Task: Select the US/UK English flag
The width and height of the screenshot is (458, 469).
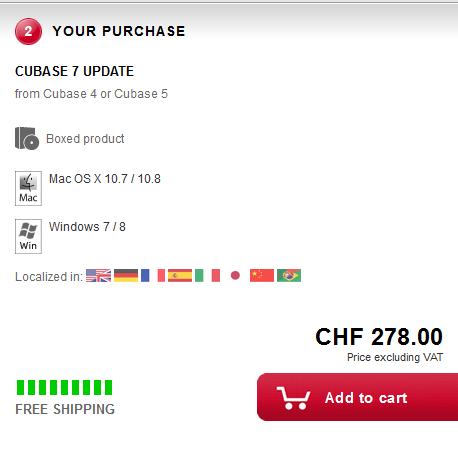Action: tap(98, 276)
